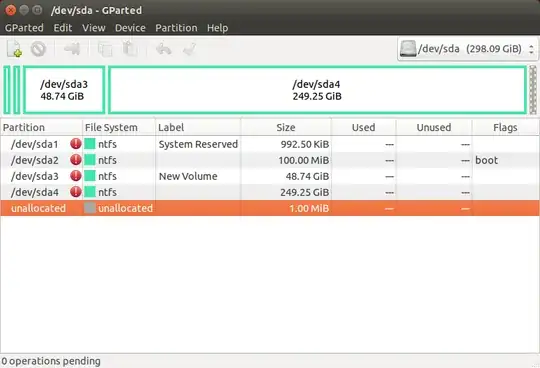Click the Paste partition toolbar icon

tap(130, 49)
